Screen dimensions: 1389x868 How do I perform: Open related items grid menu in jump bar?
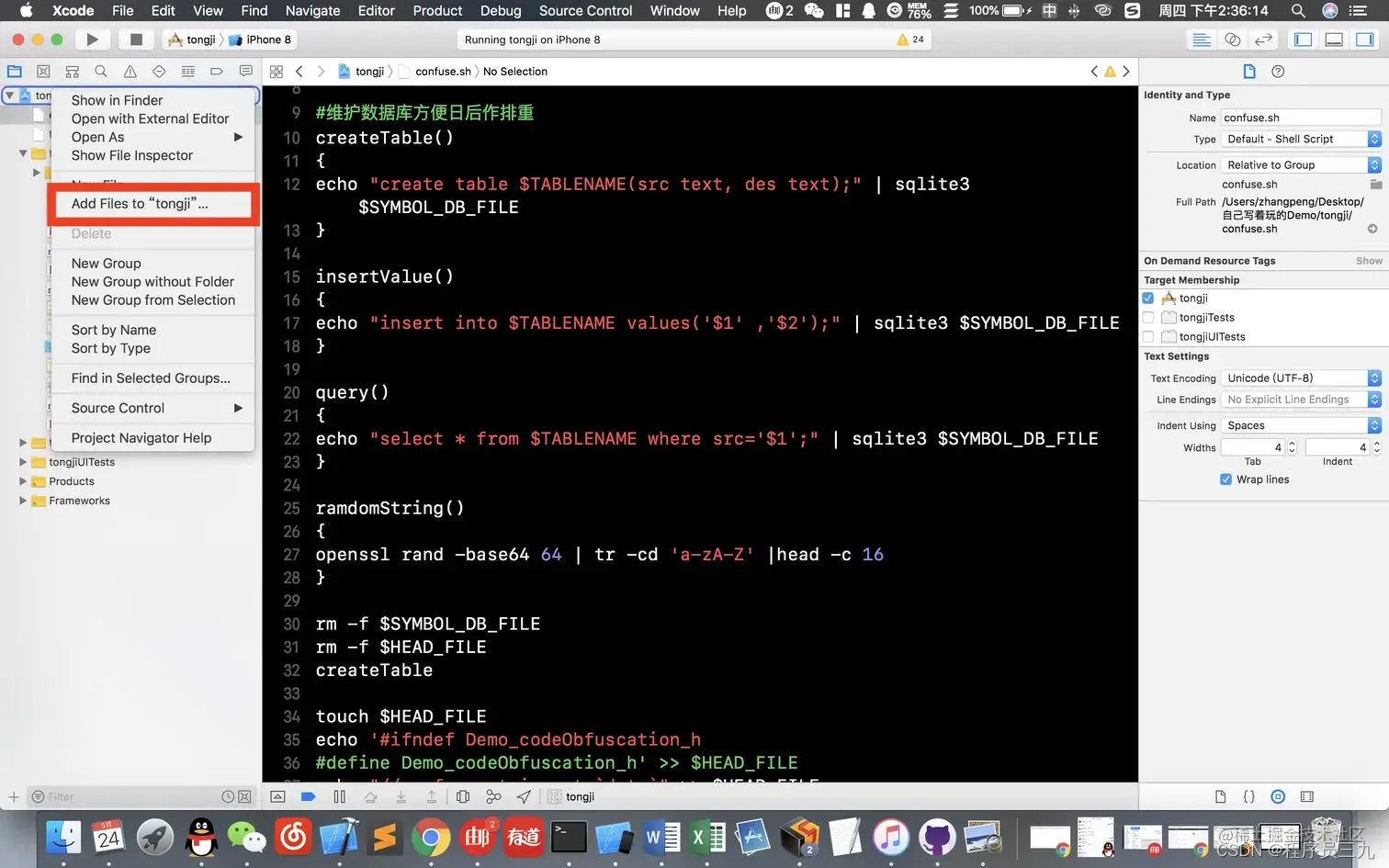click(x=277, y=72)
